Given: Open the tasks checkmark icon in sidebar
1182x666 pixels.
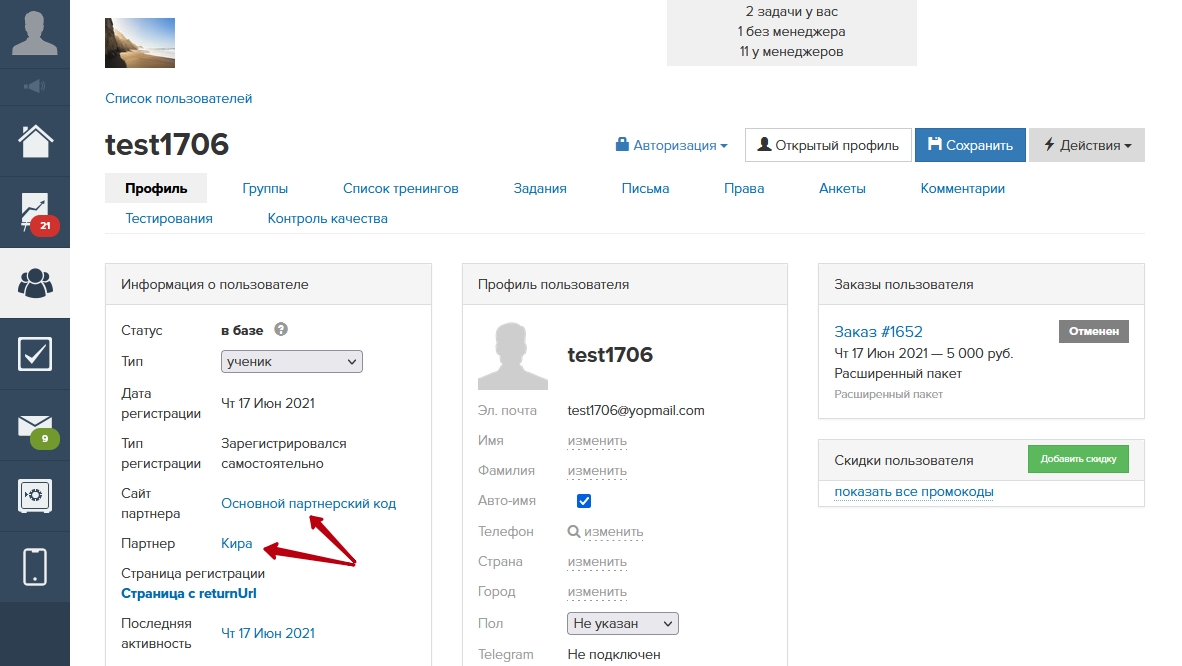Looking at the screenshot, I should coord(34,354).
